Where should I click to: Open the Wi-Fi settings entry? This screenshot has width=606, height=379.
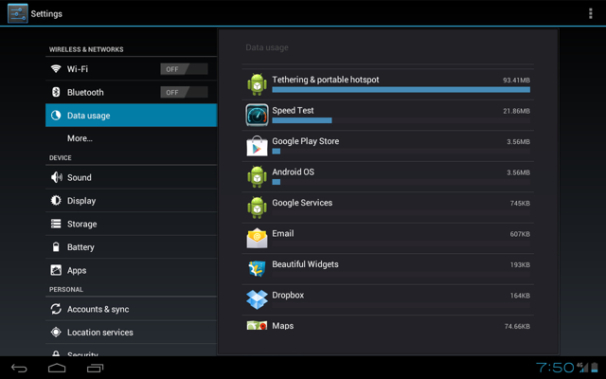(x=131, y=69)
